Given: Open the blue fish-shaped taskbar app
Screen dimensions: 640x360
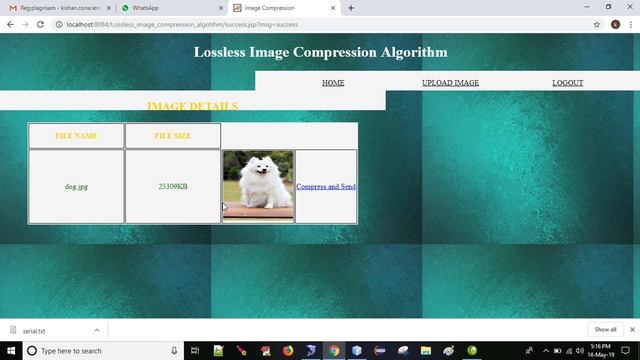Looking at the screenshot, I should 311,351.
